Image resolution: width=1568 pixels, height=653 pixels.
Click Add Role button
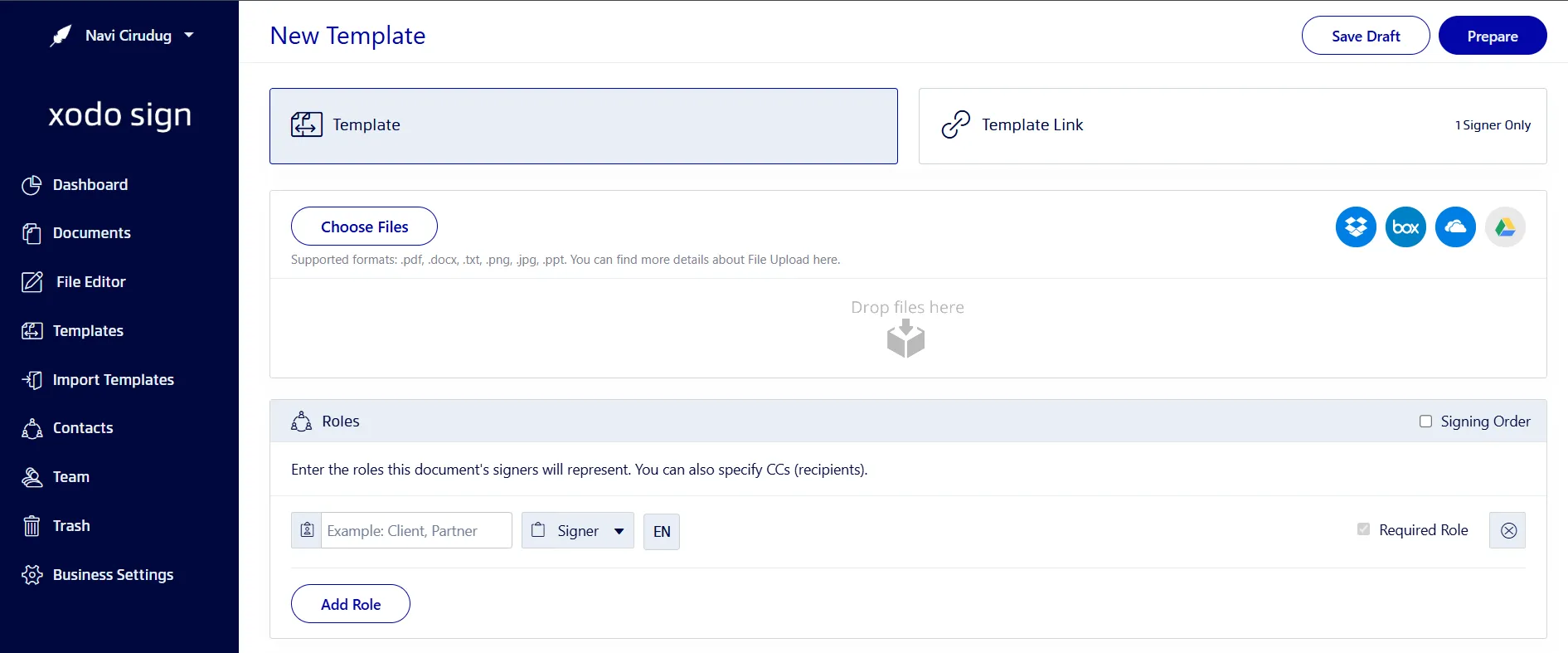pos(351,604)
